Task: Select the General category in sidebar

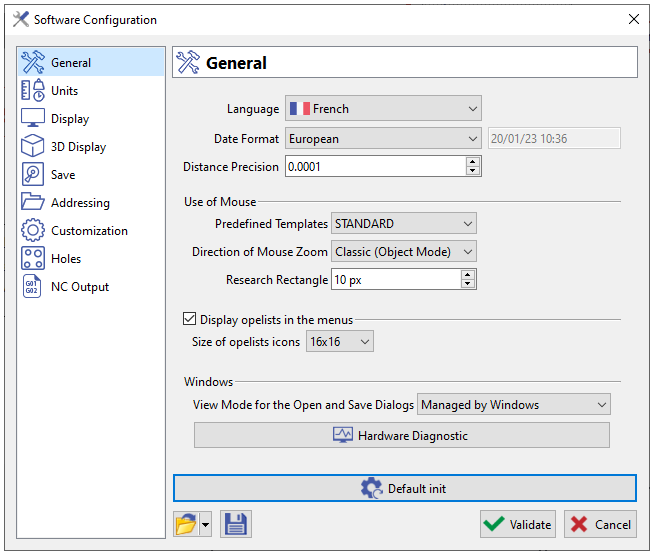Action: (70, 63)
